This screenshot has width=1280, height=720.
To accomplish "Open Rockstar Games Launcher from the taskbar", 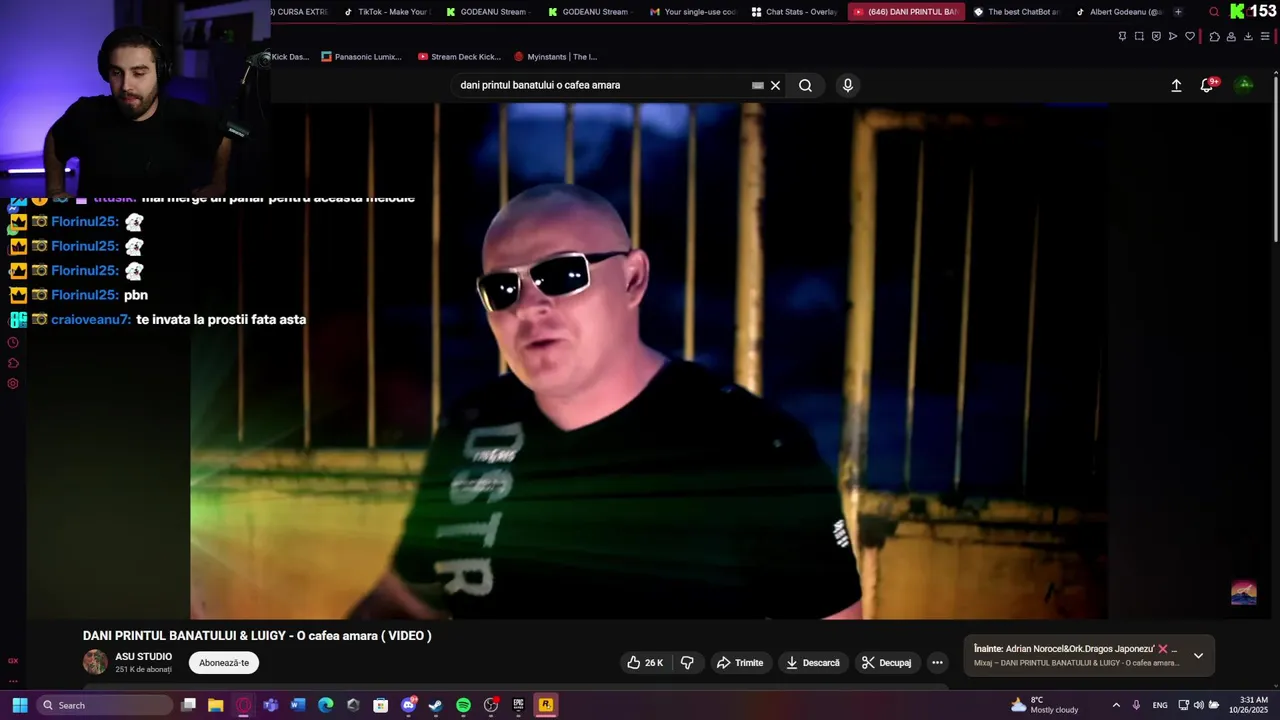I will (x=545, y=705).
